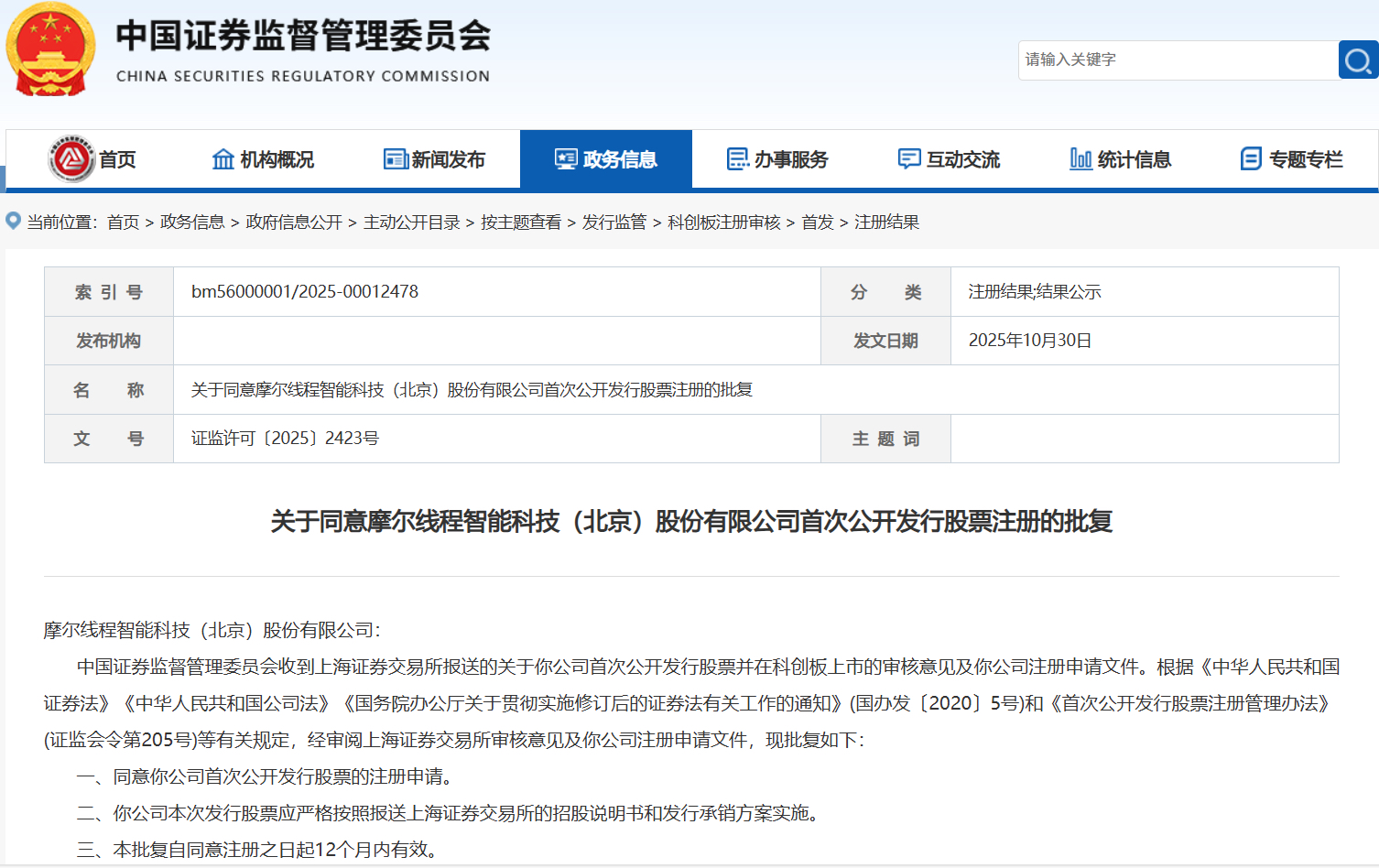Click the monitor icon beside 政务信息

(x=566, y=159)
